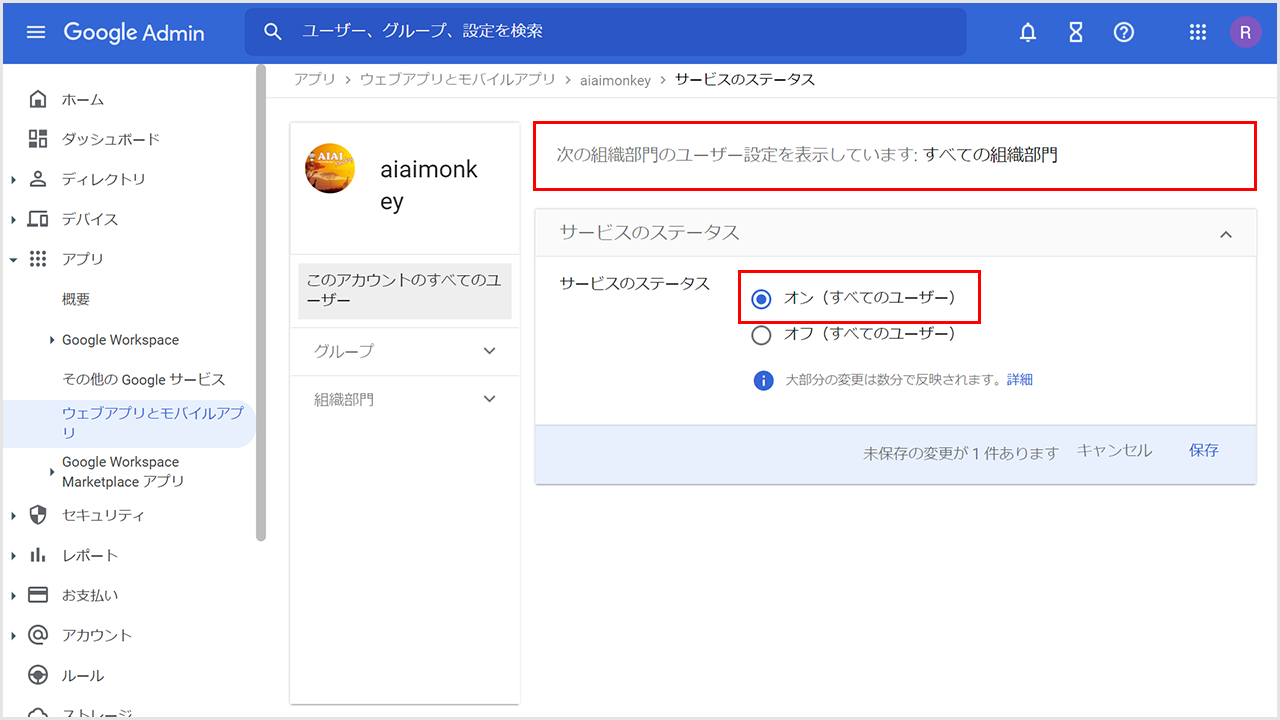This screenshot has height=720, width=1280.
Task: Click the aiaimonkey app logo
Action: 330,168
